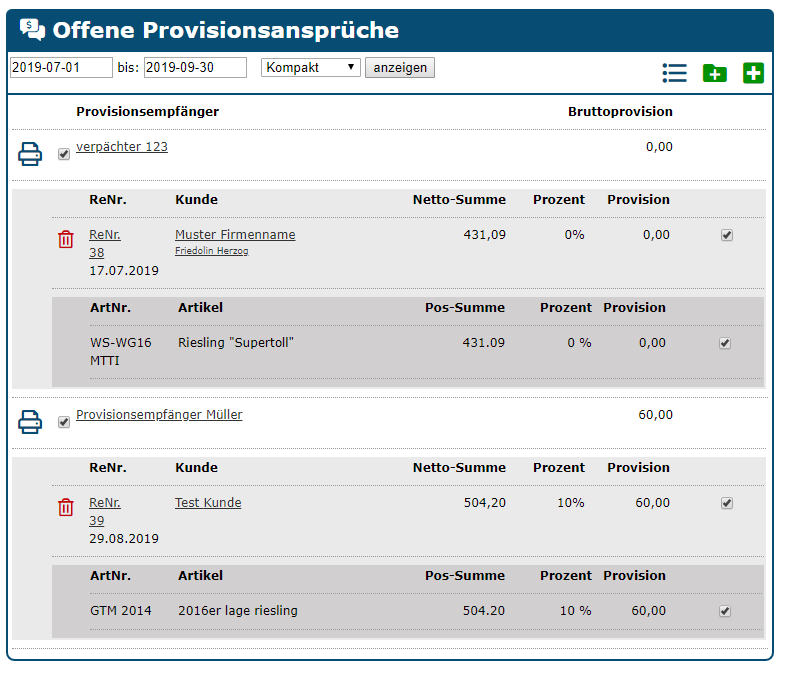785x685 pixels.
Task: Delete invoice 38 commission entry
Action: tap(66, 239)
